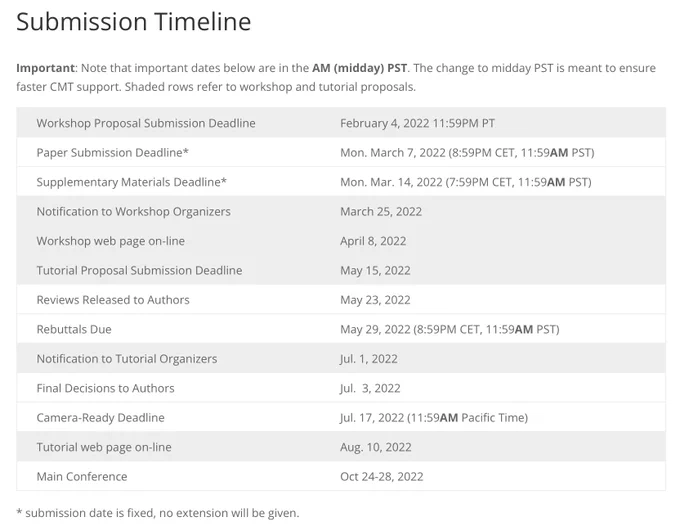Click the Tutorial web page on-line label
The height and width of the screenshot is (526, 680).
pyautogui.click(x=104, y=447)
